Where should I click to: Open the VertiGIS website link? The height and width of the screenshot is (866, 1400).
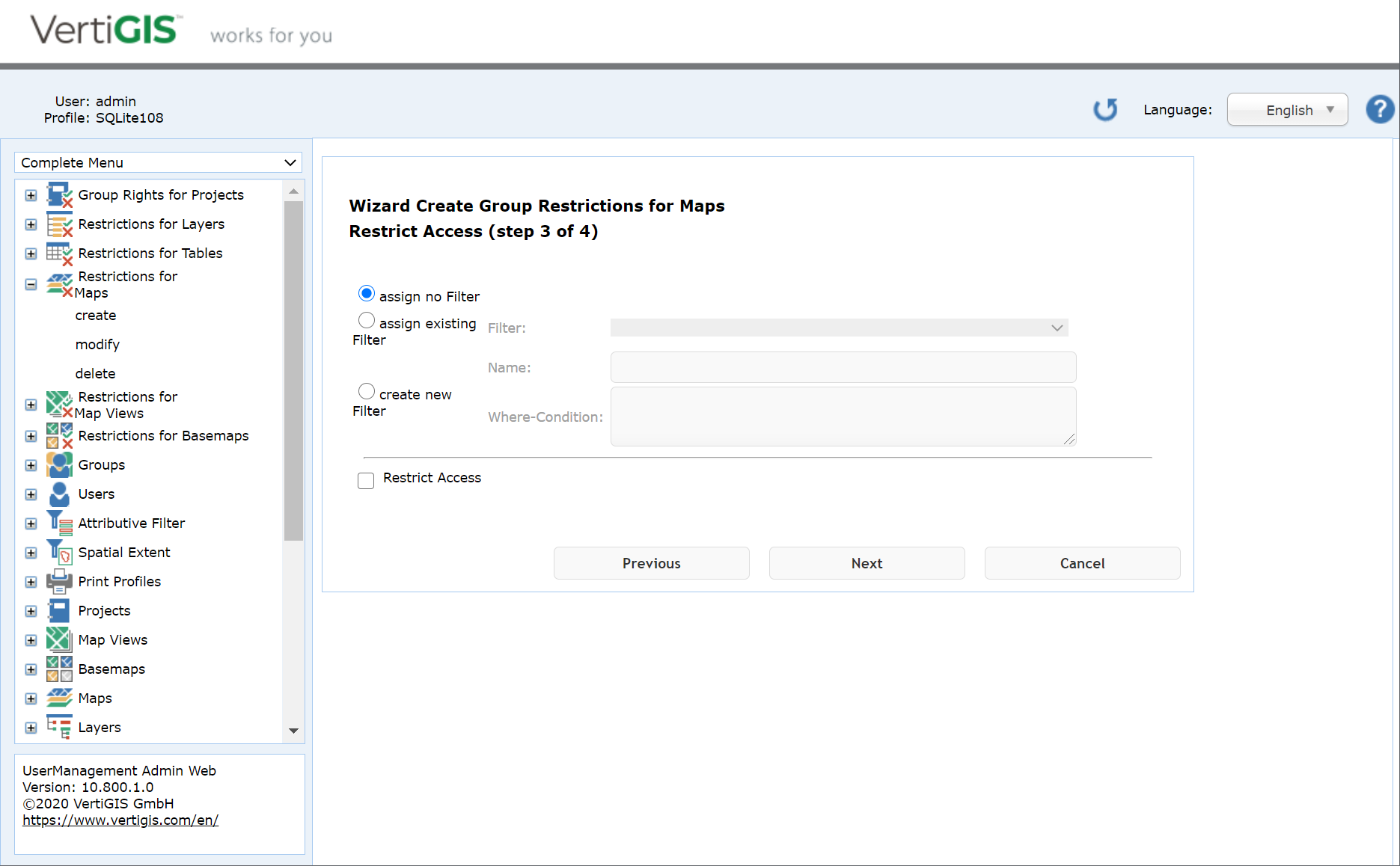pos(120,820)
